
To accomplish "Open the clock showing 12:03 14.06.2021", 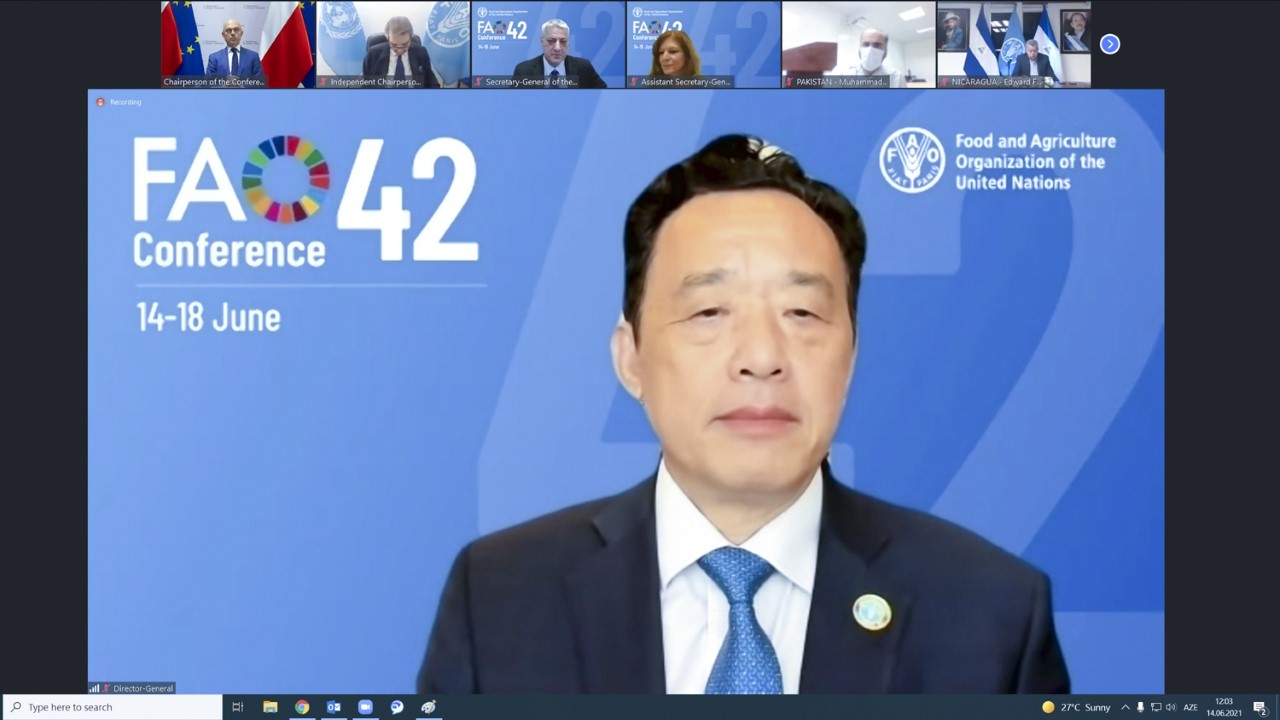I will (1223, 707).
